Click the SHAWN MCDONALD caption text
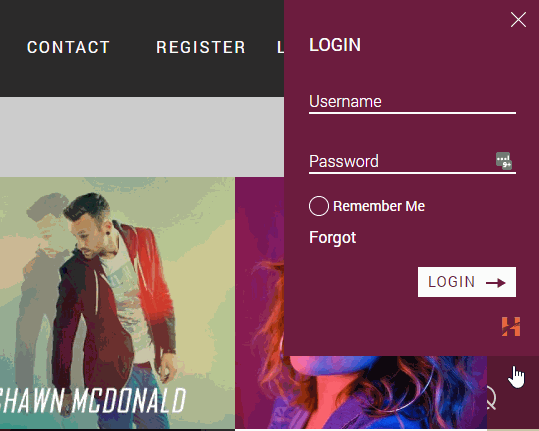 point(92,400)
